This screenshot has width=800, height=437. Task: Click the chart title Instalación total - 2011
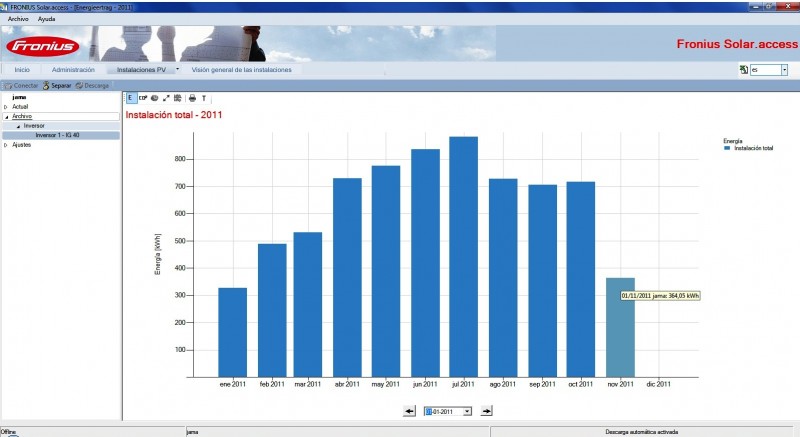coord(174,115)
